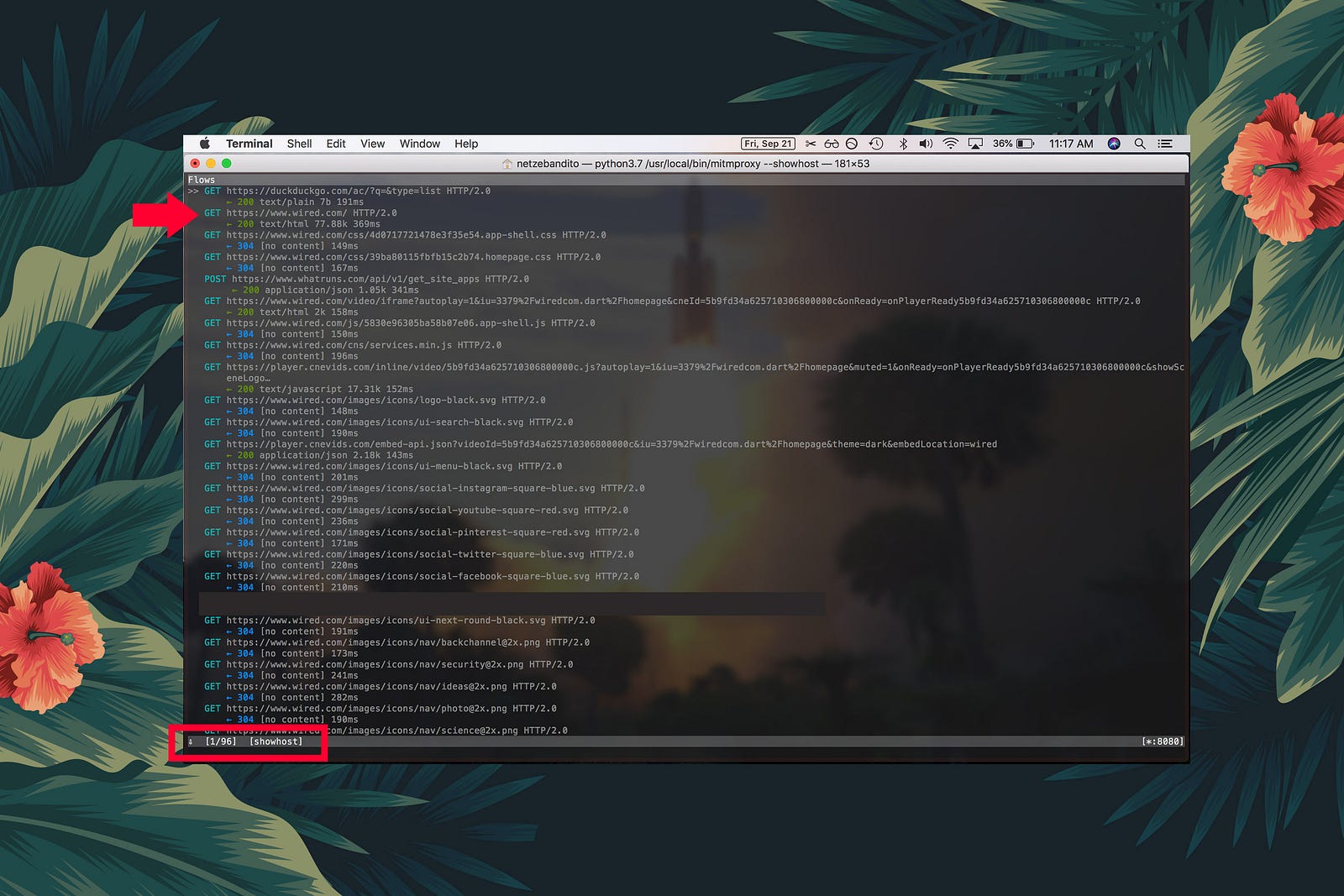The image size is (1344, 896).
Task: Open the Apple menu
Action: coord(205,144)
